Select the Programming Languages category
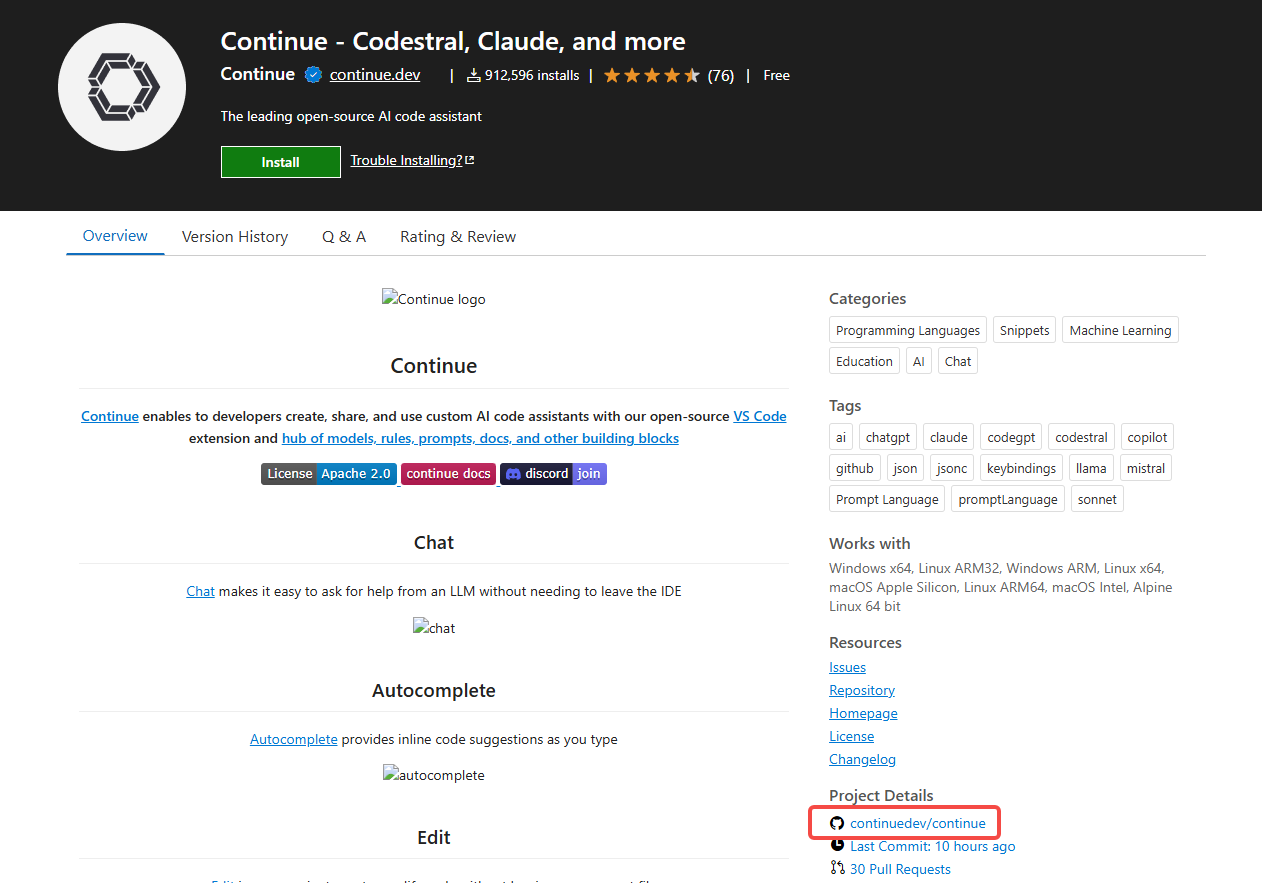Image resolution: width=1262 pixels, height=883 pixels. click(908, 331)
